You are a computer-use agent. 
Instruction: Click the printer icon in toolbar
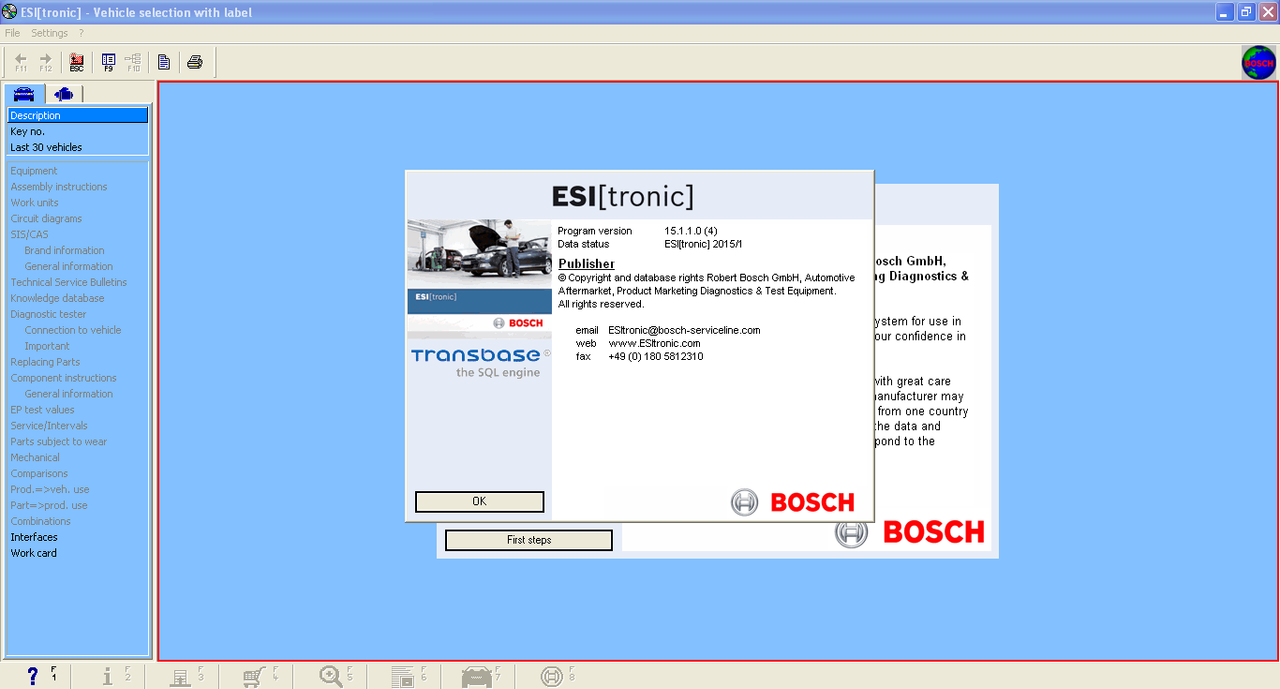pos(195,62)
